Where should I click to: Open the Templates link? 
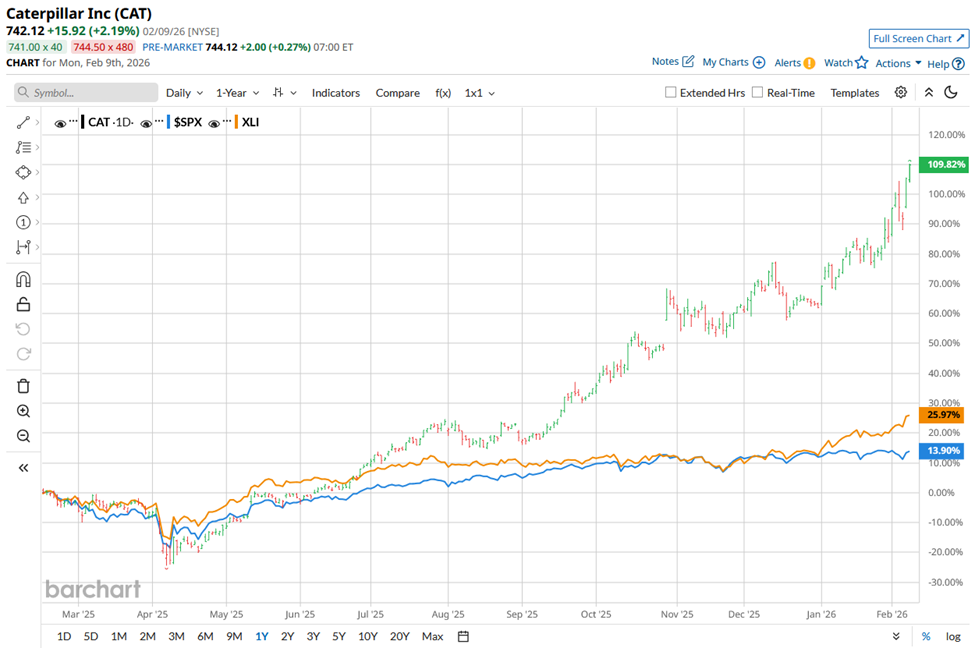click(854, 93)
